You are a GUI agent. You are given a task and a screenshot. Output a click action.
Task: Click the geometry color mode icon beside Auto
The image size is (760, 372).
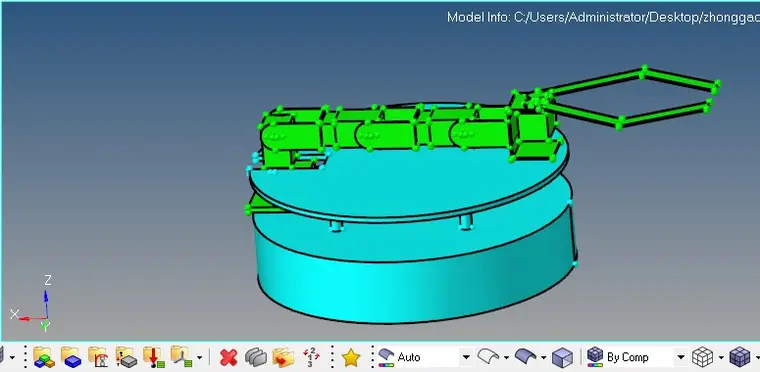pyautogui.click(x=386, y=357)
